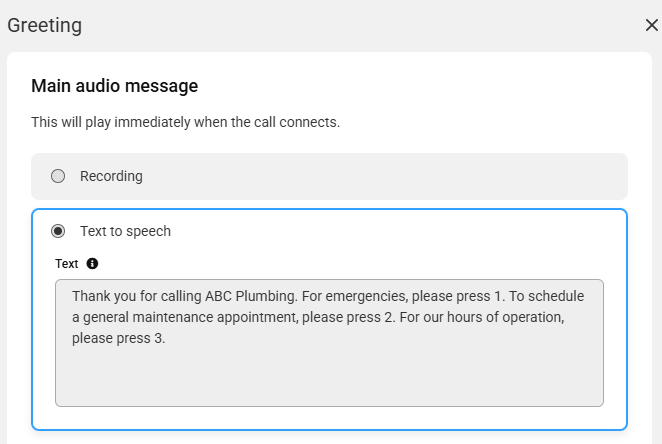Select the Recording radio button
This screenshot has height=444, width=662.
(x=58, y=176)
